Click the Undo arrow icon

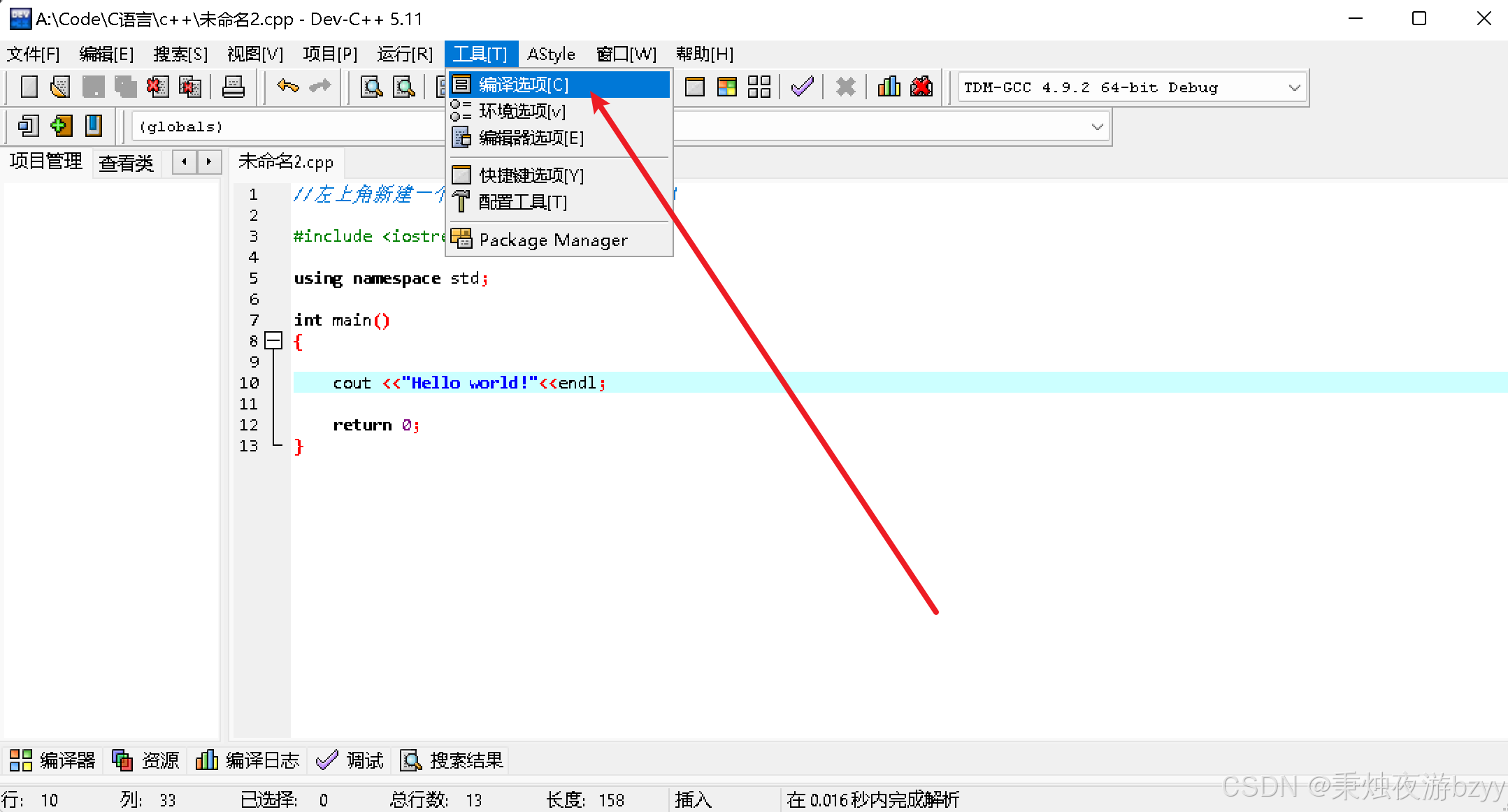tap(287, 87)
